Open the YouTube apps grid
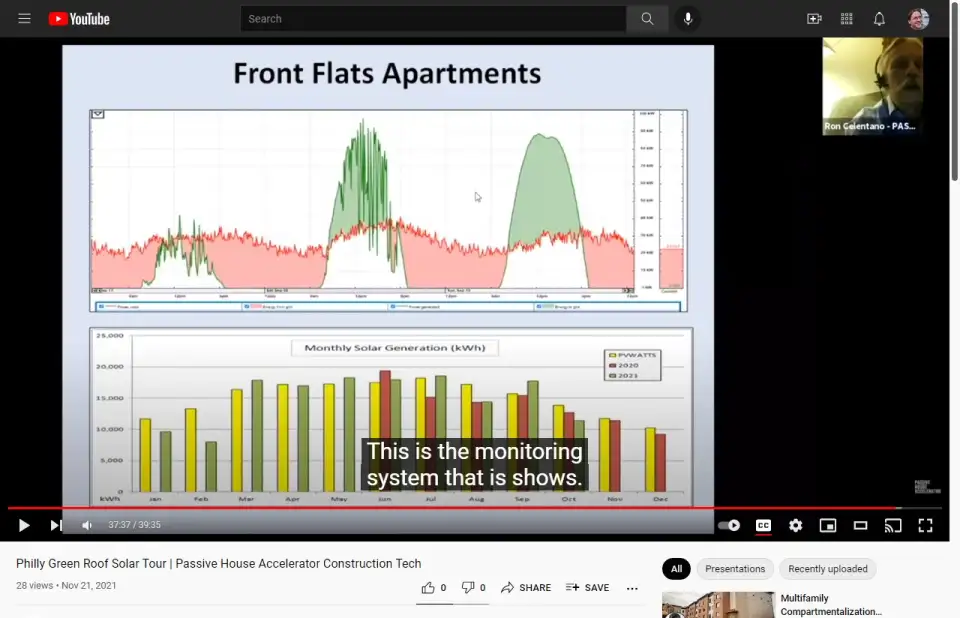960x618 pixels. tap(847, 19)
